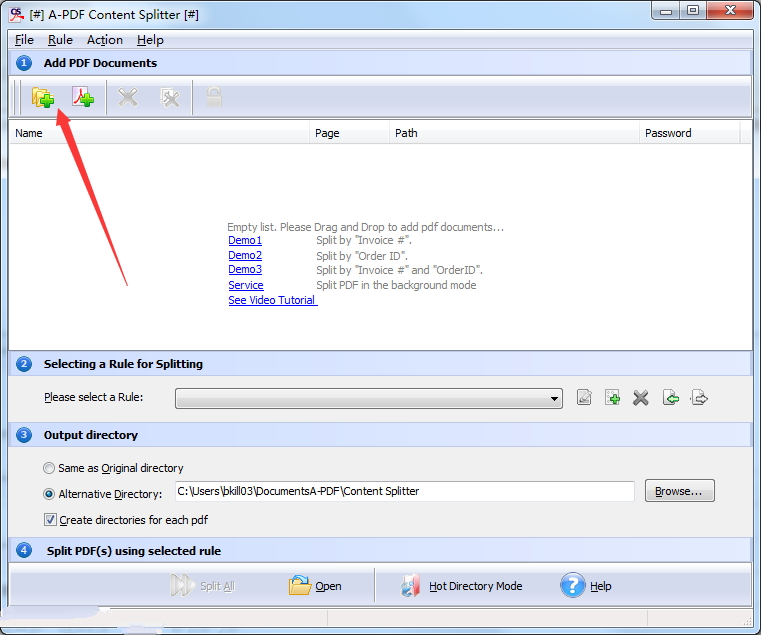
Task: Click the add new rule icon
Action: pyautogui.click(x=612, y=398)
